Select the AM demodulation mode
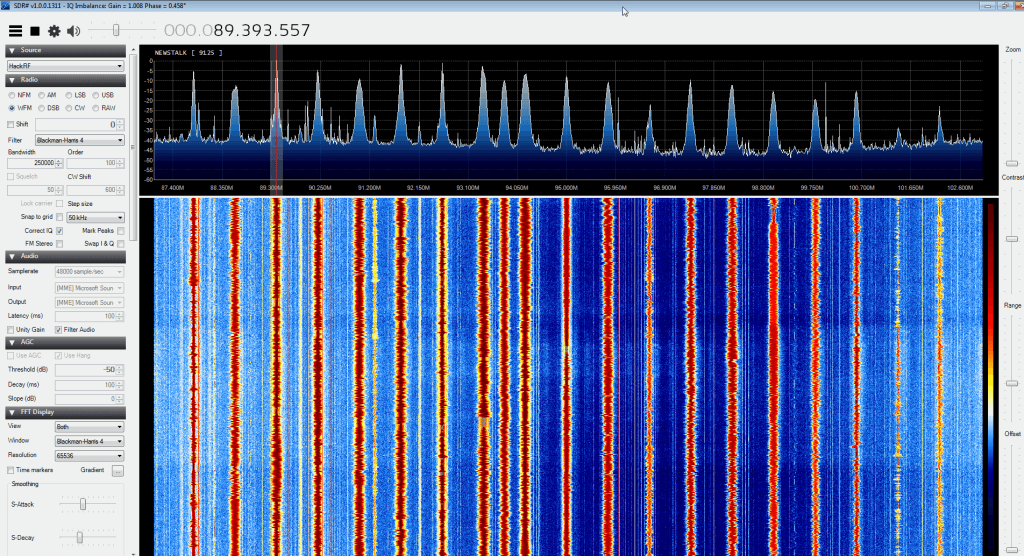Screen dimensions: 1024x556 [42, 95]
